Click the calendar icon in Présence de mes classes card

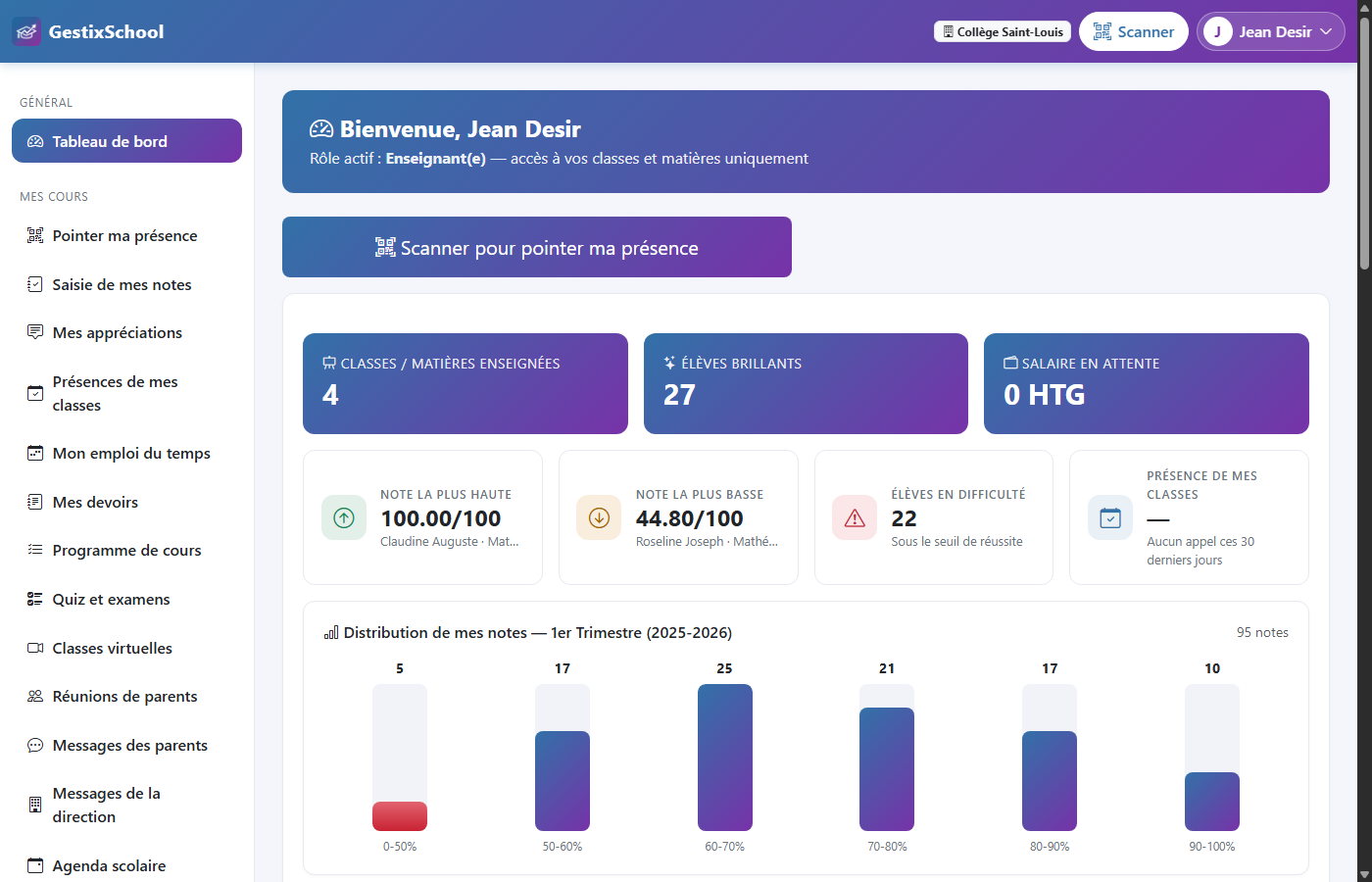coord(1110,517)
